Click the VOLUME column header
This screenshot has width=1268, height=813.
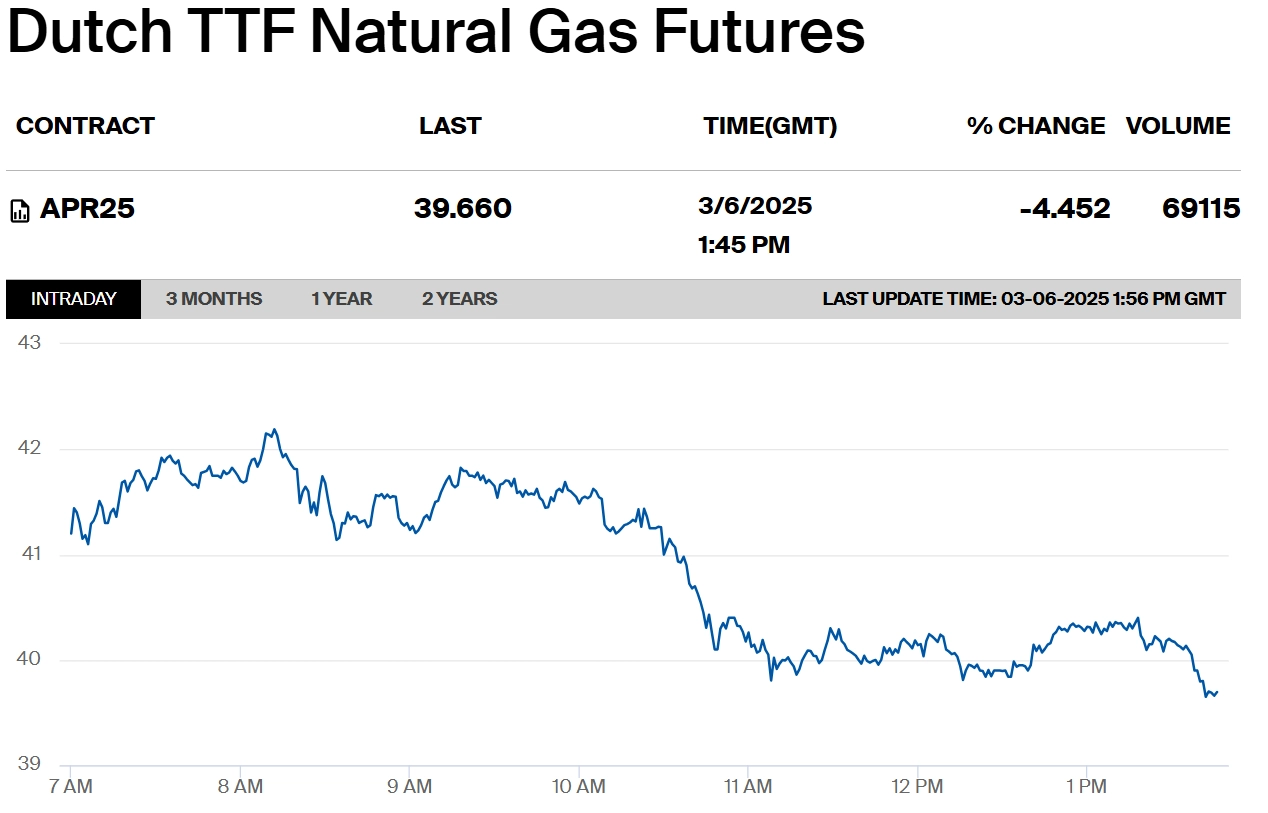point(1178,126)
